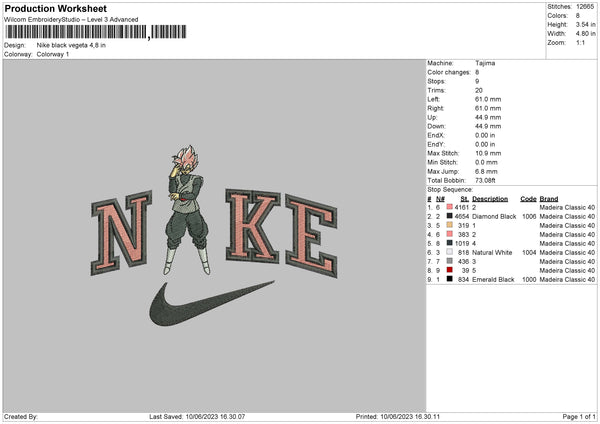Click the 'Page 1 of 1' text
The height and width of the screenshot is (424, 600).
click(579, 416)
